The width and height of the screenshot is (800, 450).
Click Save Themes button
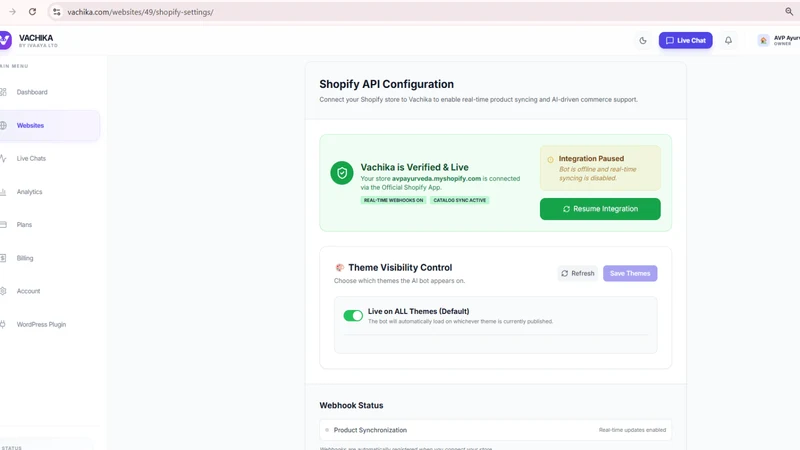[x=630, y=273]
